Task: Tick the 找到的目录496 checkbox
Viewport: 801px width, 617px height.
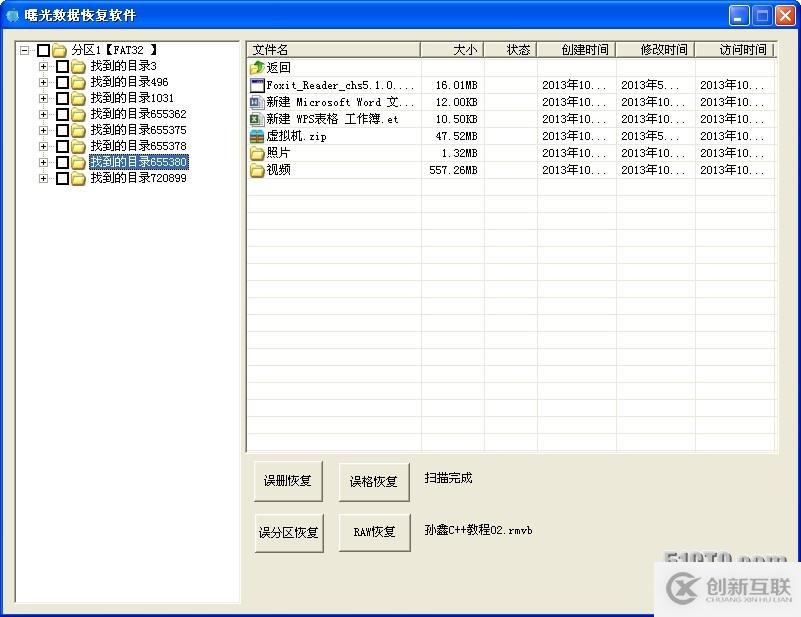Action: pyautogui.click(x=62, y=83)
